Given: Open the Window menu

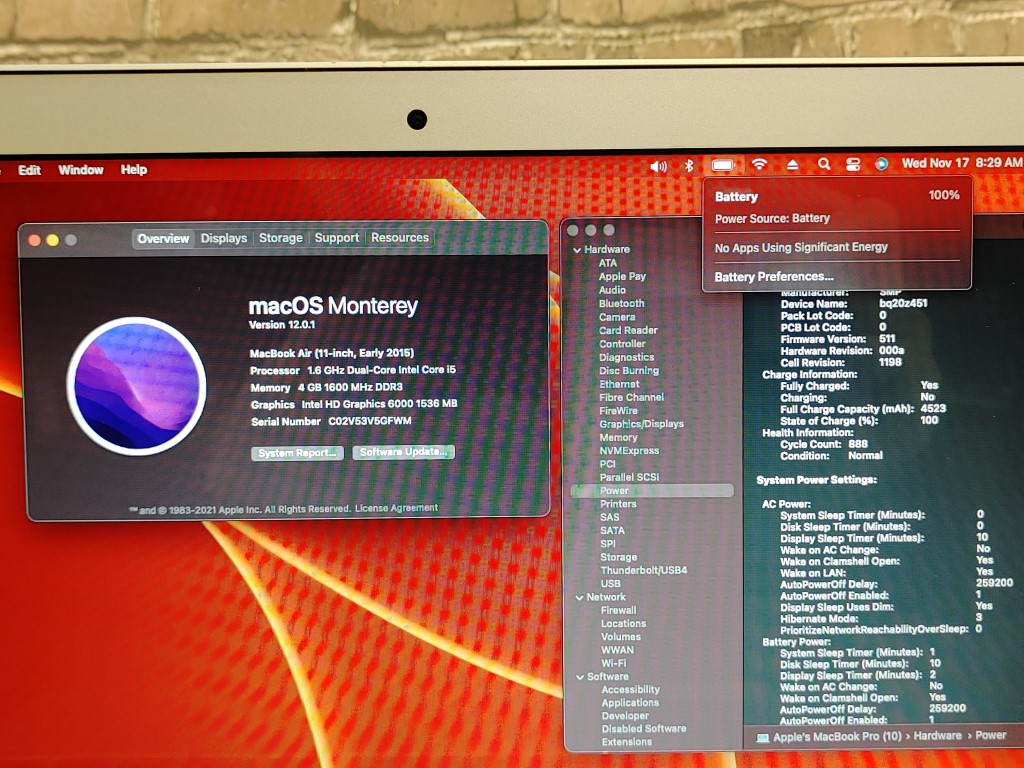Looking at the screenshot, I should pyautogui.click(x=80, y=170).
